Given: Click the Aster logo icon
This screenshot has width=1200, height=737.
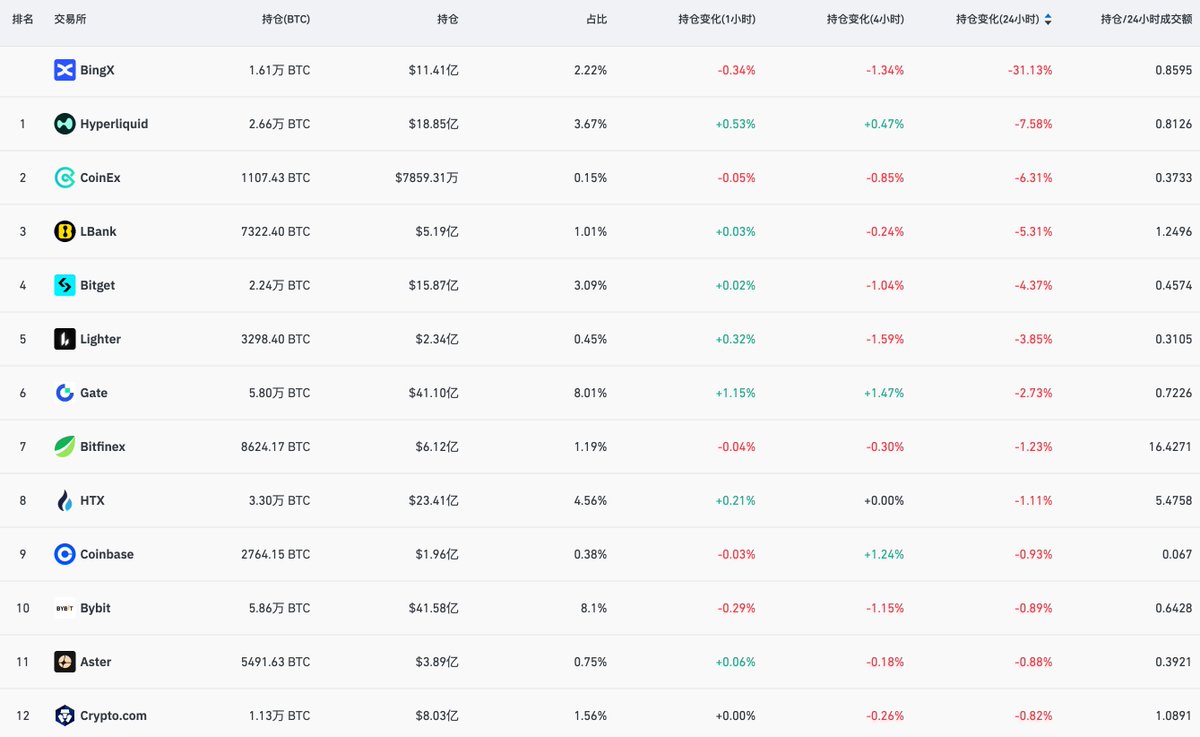Looking at the screenshot, I should pyautogui.click(x=65, y=662).
